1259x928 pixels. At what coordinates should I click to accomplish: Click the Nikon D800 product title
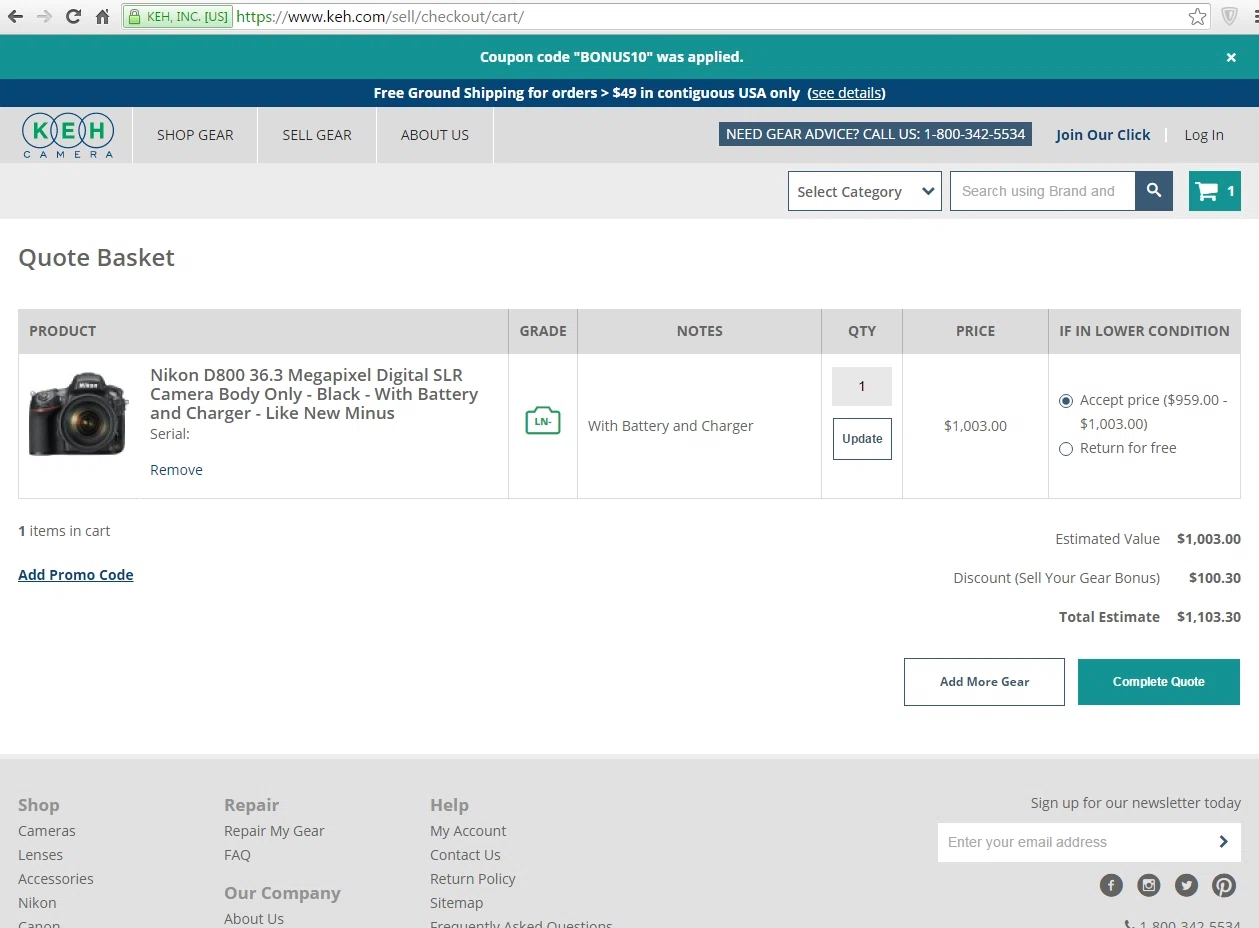coord(314,394)
